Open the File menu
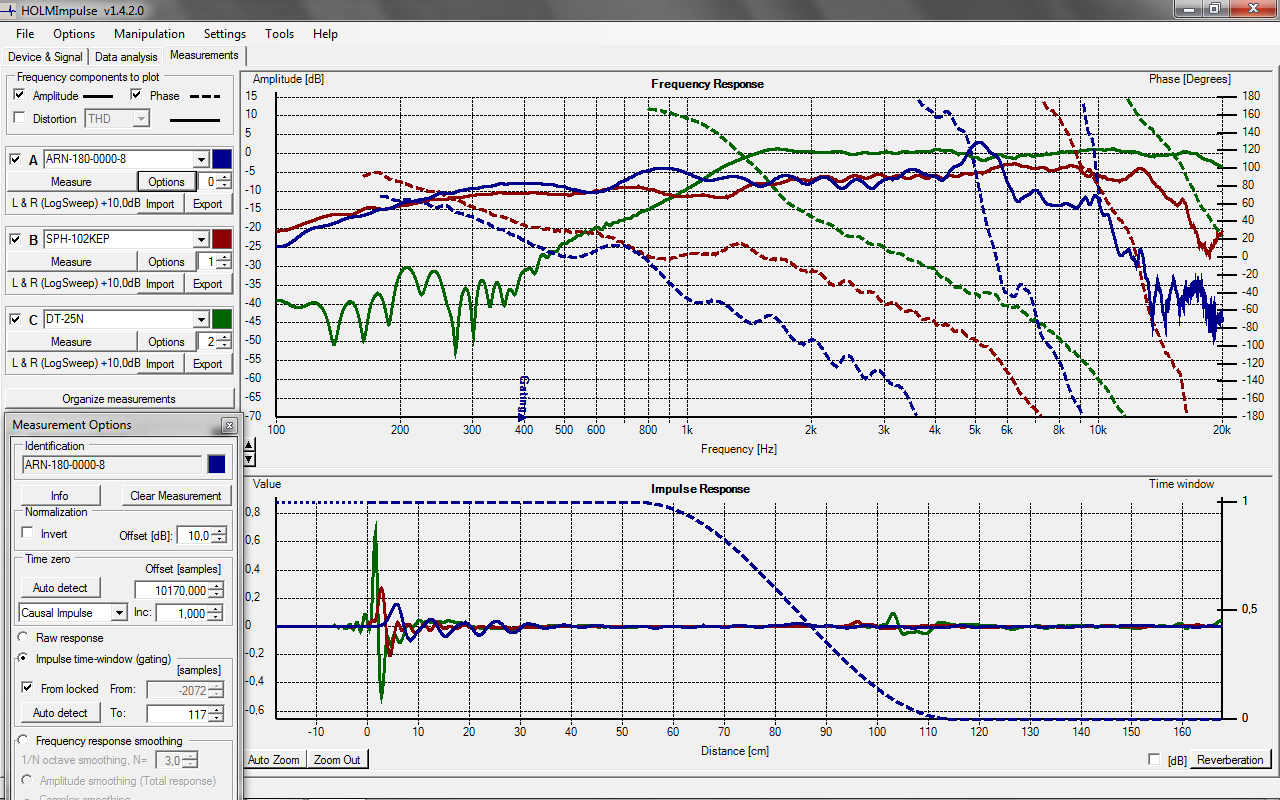The image size is (1280, 800). [25, 33]
